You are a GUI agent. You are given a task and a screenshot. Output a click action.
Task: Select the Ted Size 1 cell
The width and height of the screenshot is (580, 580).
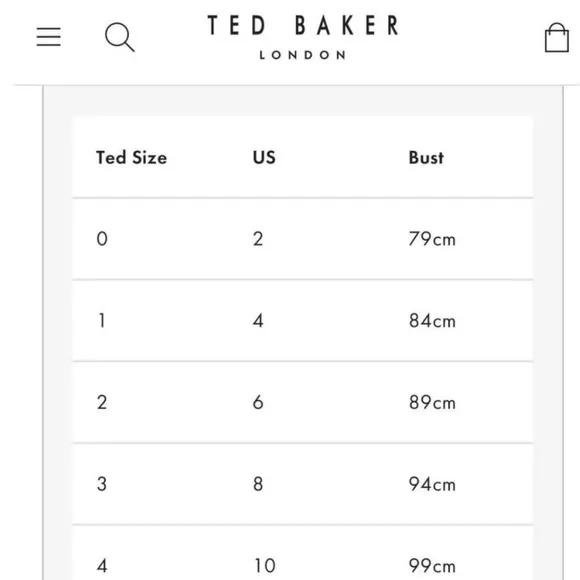pyautogui.click(x=102, y=321)
